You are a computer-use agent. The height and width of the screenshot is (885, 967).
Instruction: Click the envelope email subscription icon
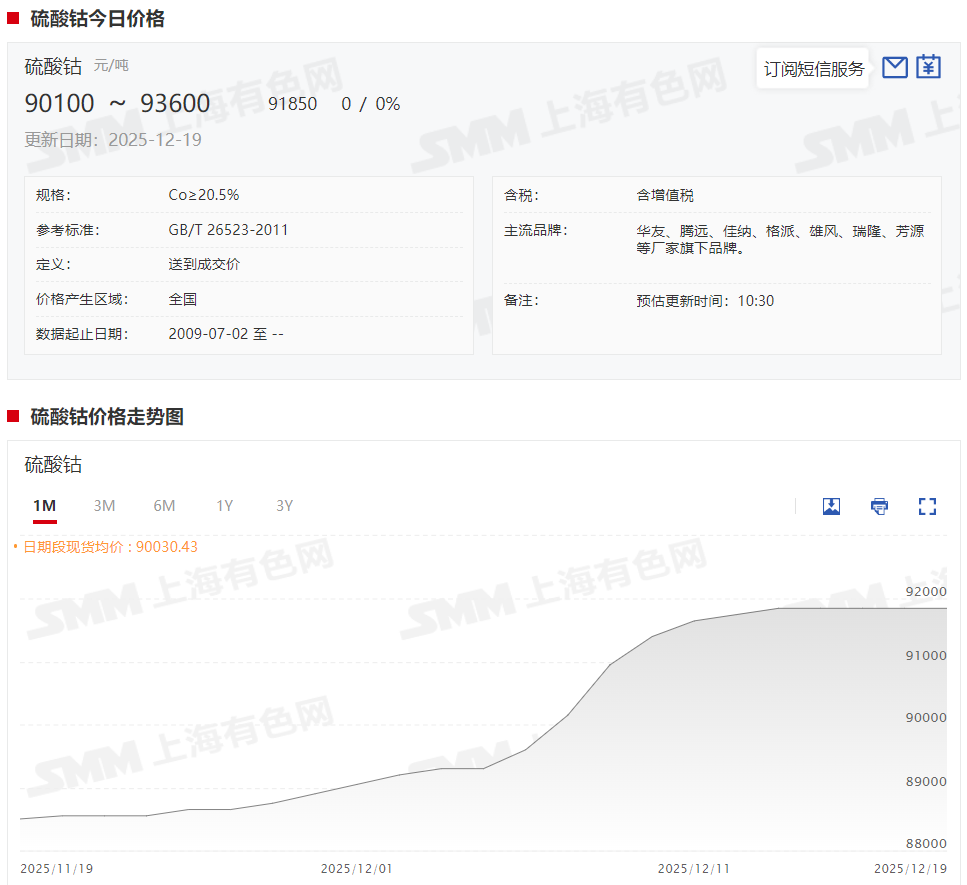point(895,67)
